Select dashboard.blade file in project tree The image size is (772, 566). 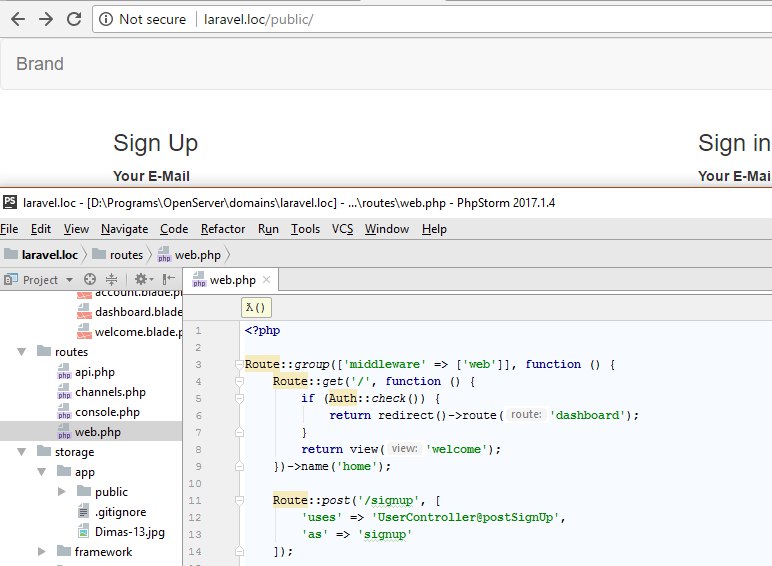129,312
